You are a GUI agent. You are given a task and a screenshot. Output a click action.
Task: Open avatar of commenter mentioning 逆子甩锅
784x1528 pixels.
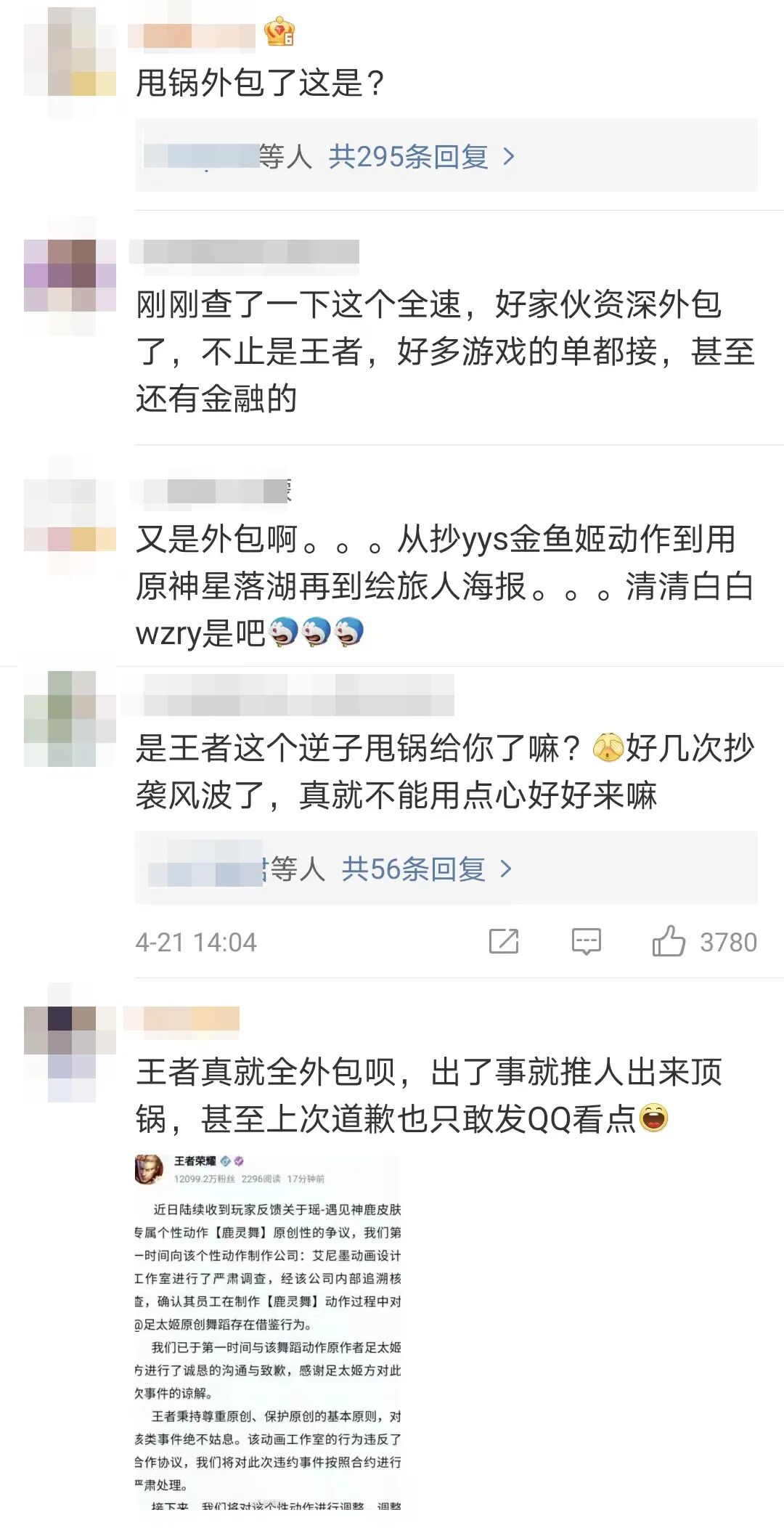(x=70, y=719)
